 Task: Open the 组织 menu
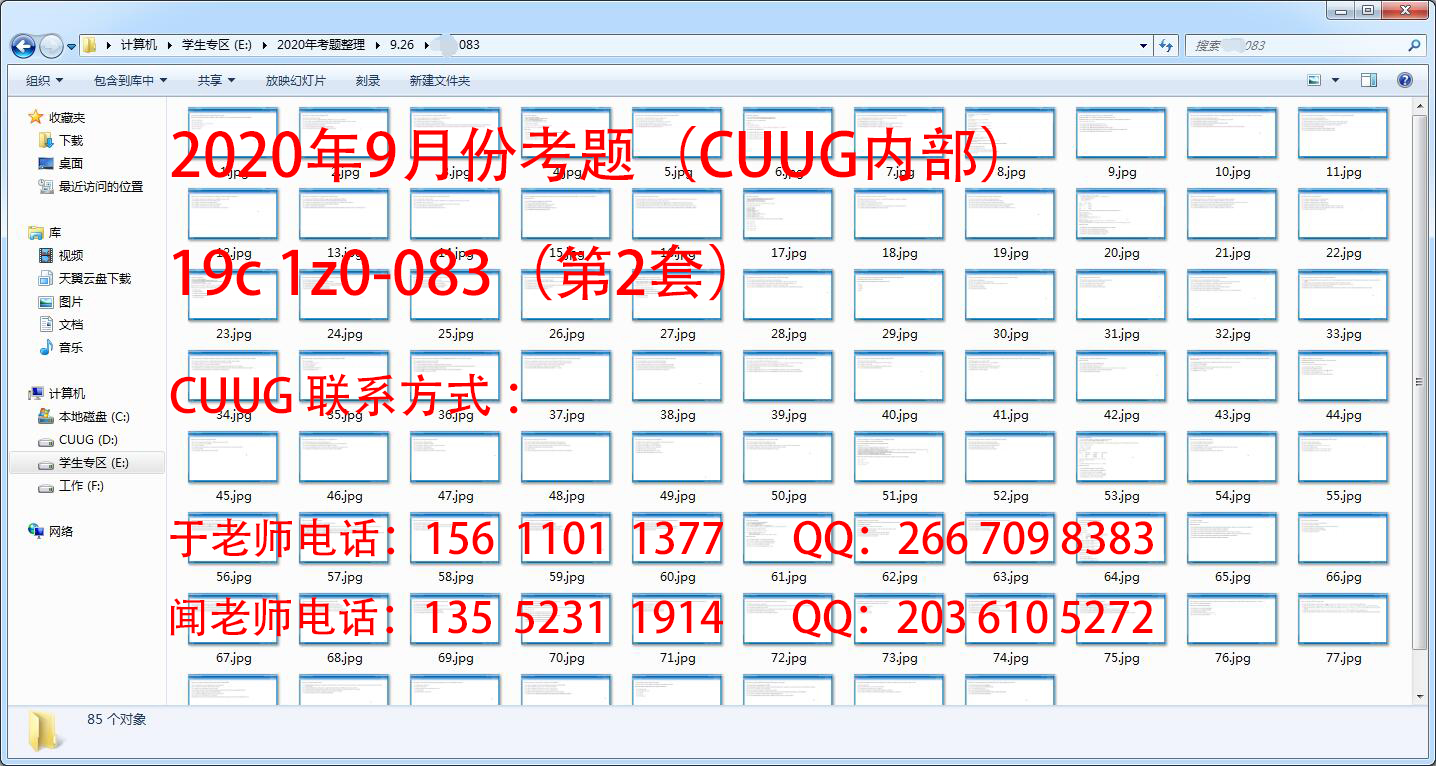(x=44, y=80)
